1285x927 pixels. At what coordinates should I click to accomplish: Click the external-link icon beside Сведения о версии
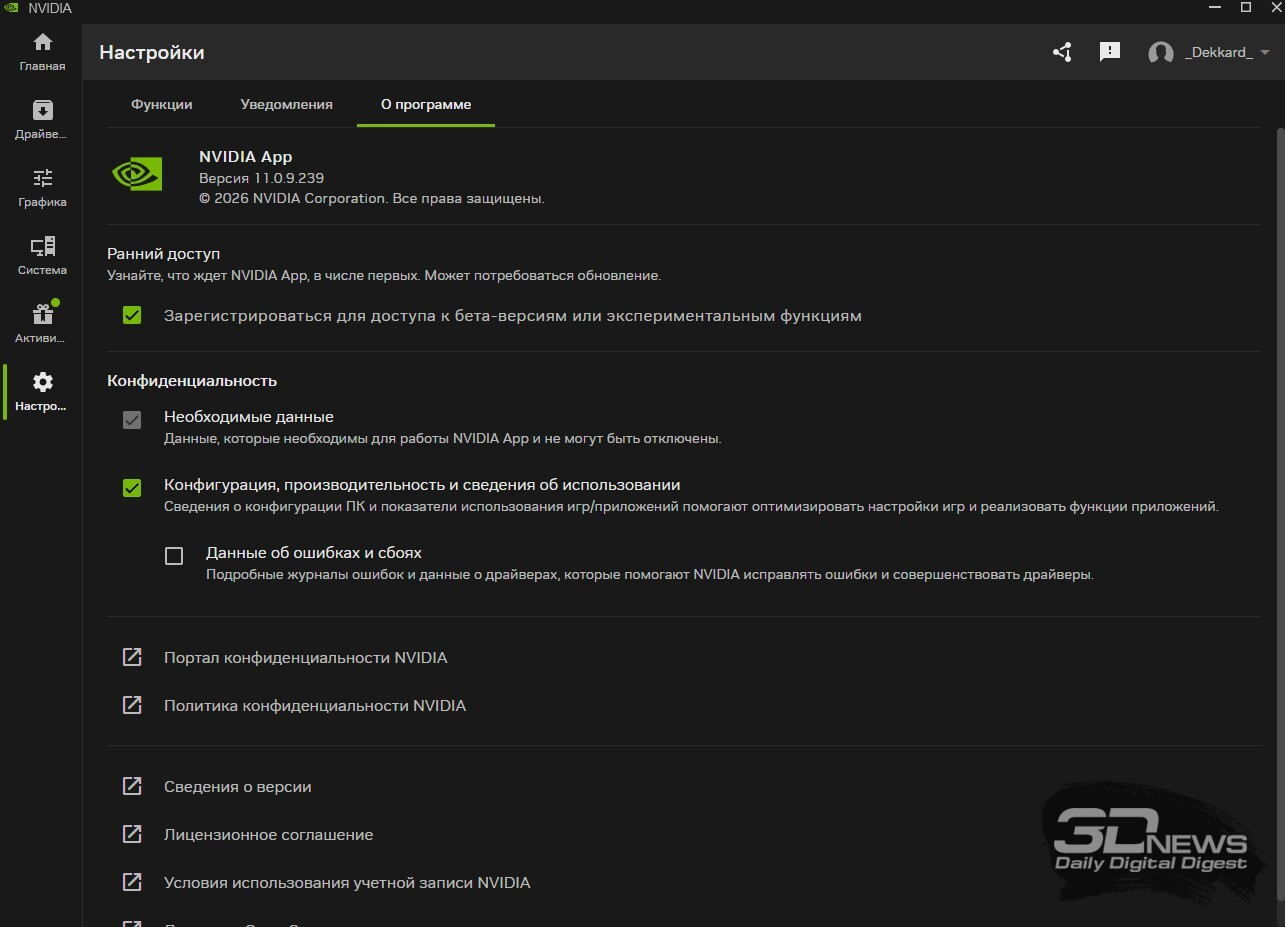pos(132,786)
